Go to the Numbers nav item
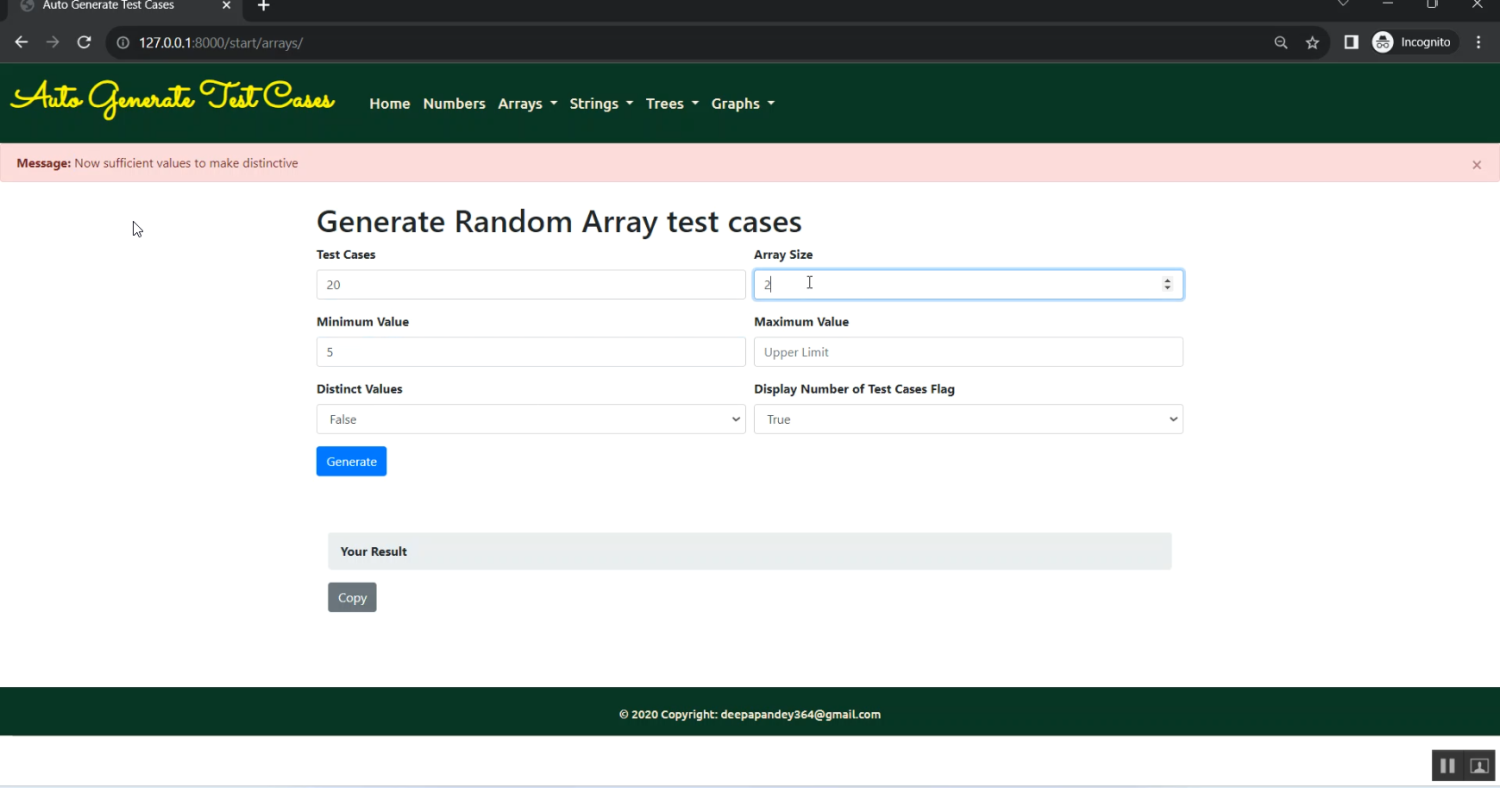1500x788 pixels. [454, 104]
